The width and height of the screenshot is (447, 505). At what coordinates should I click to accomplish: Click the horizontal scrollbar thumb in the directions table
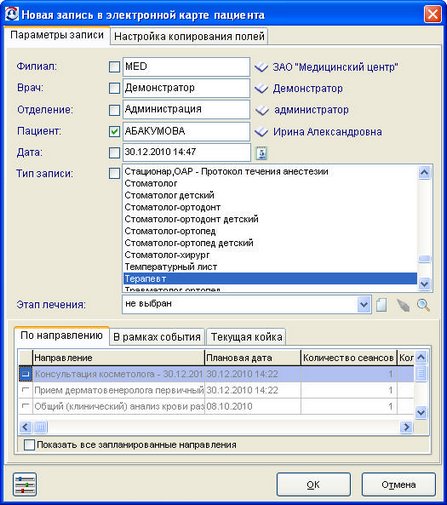pos(41,427)
